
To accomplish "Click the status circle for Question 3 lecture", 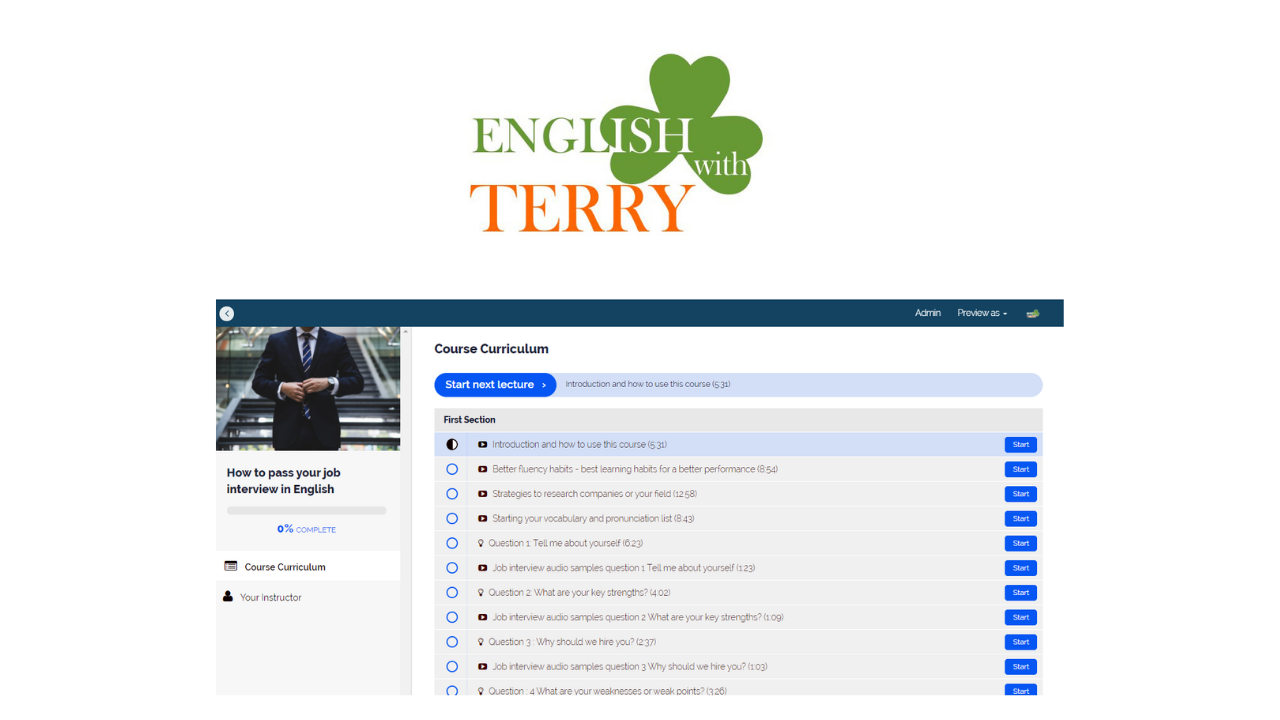I will 452,642.
